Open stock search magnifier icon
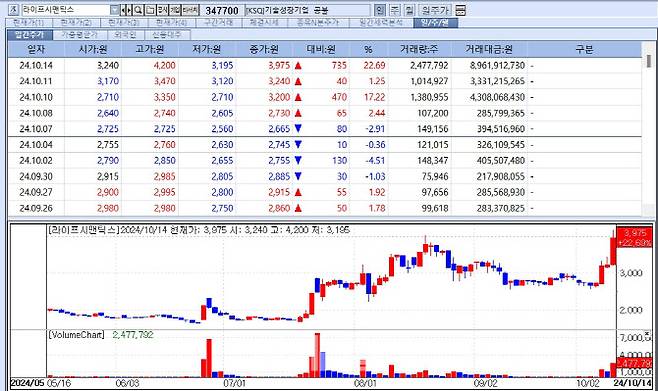The height and width of the screenshot is (391, 658). 138,10
